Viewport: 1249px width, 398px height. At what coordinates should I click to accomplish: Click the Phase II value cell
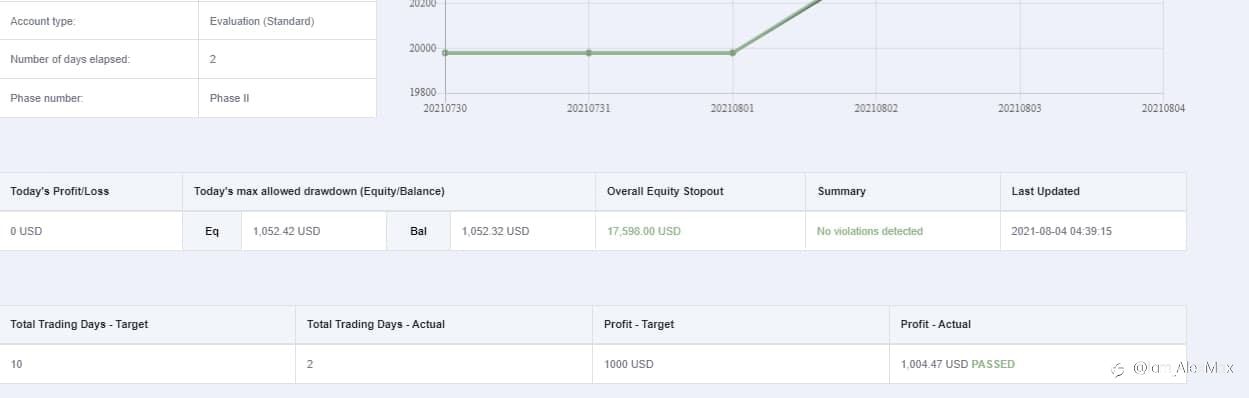coord(288,98)
